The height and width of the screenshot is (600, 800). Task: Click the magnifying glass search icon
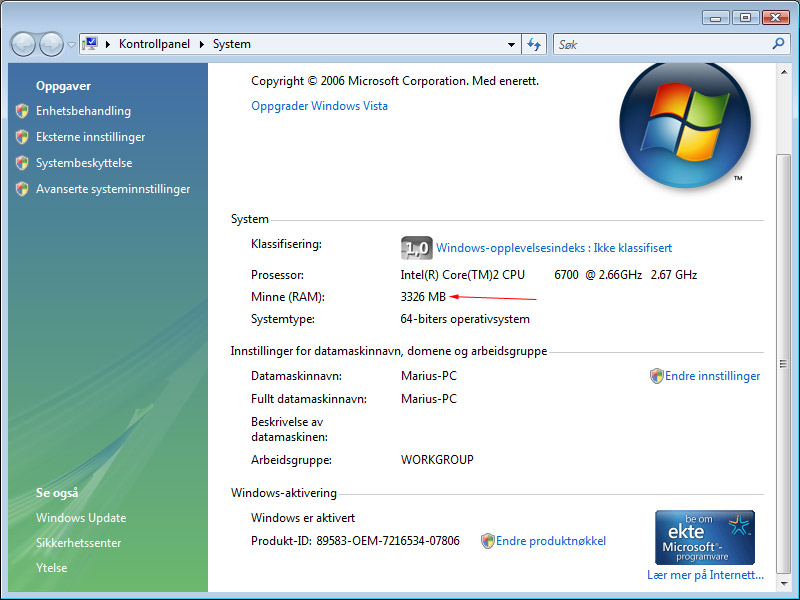(x=778, y=44)
